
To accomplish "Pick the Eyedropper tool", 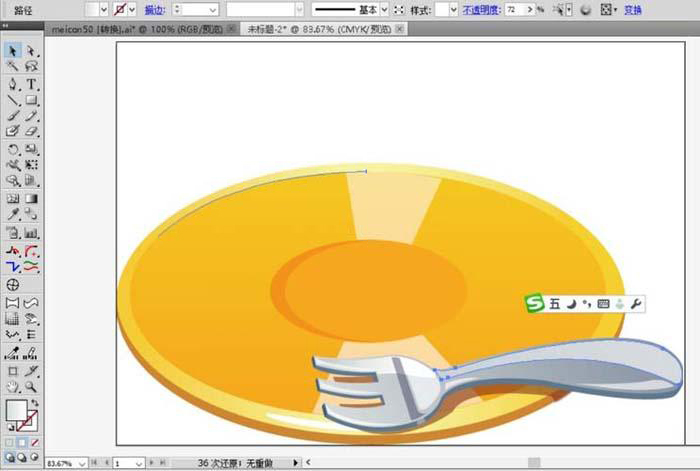I will (12, 214).
